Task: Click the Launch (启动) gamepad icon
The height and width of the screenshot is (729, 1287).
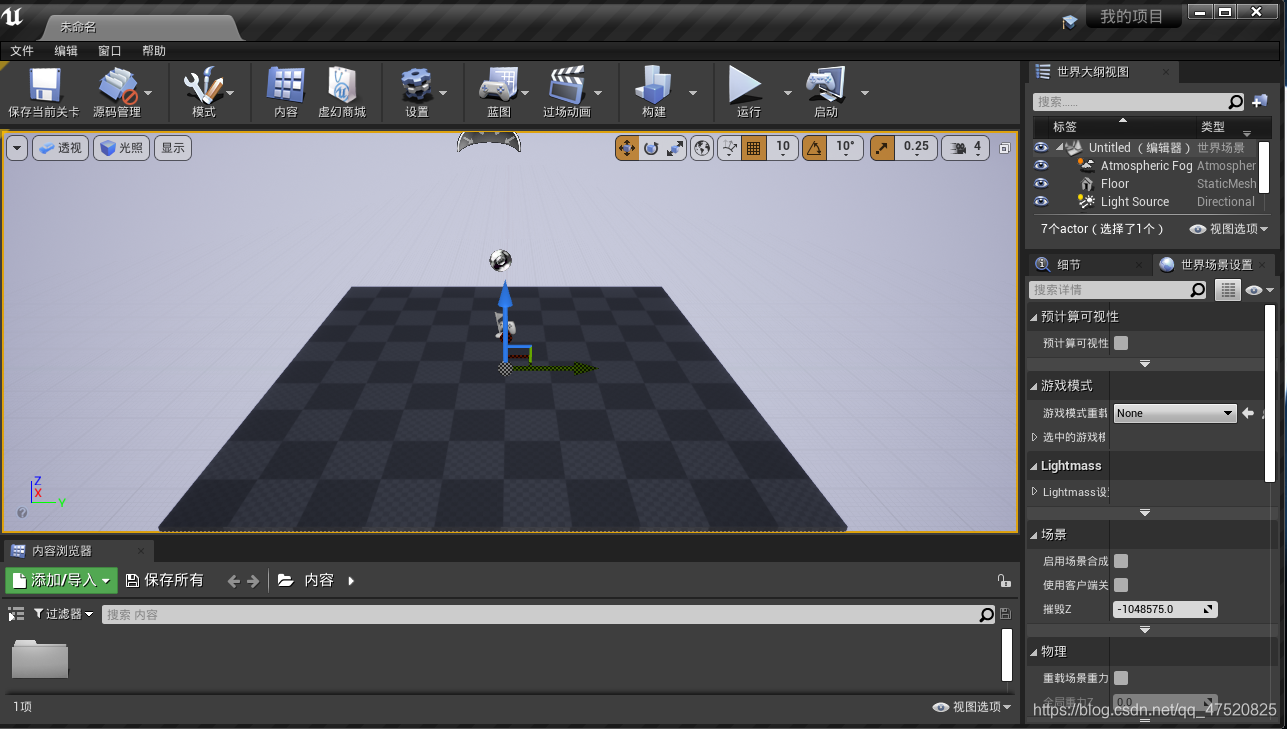Action: [825, 86]
